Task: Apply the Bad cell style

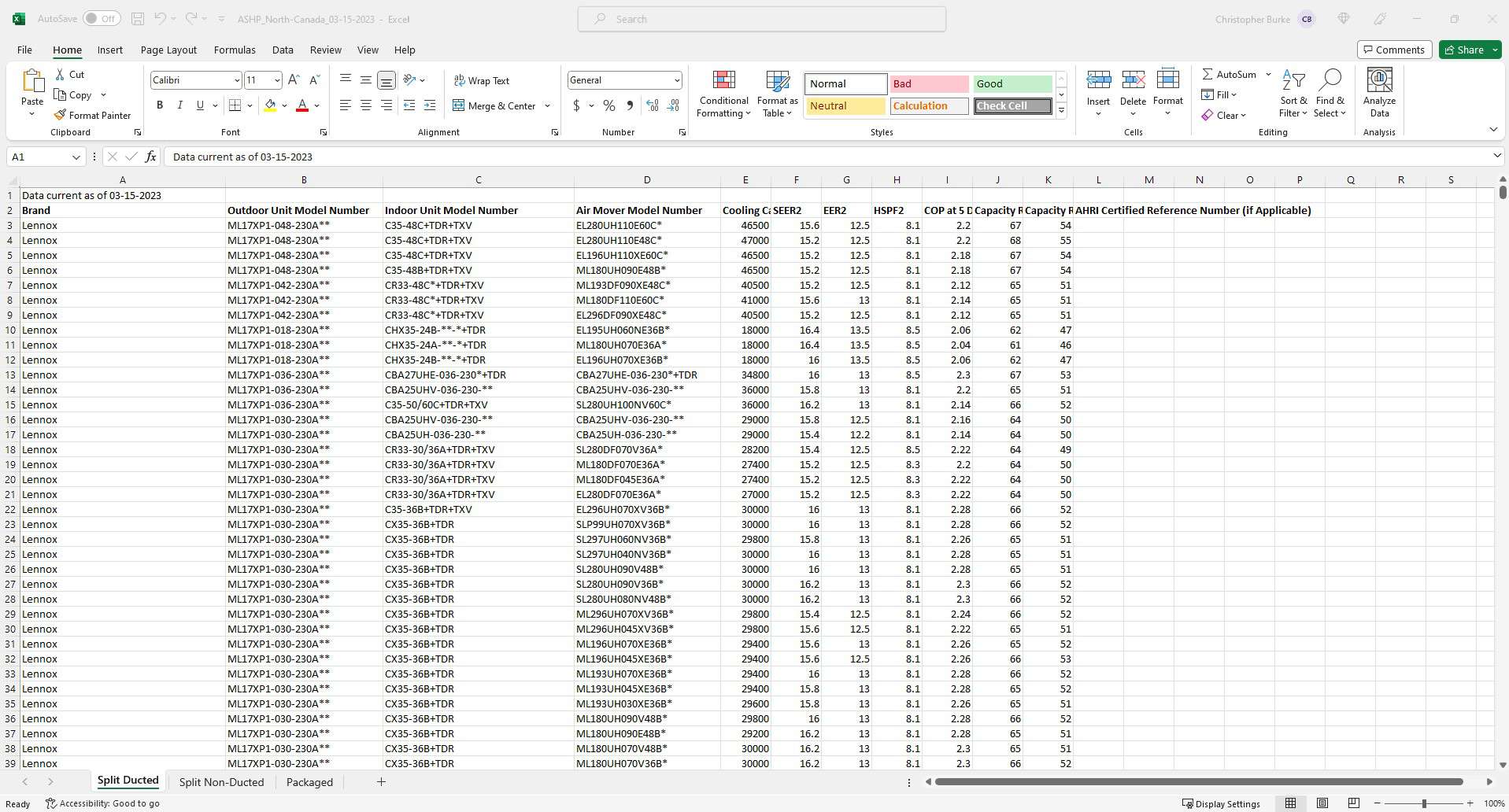Action: (x=929, y=83)
